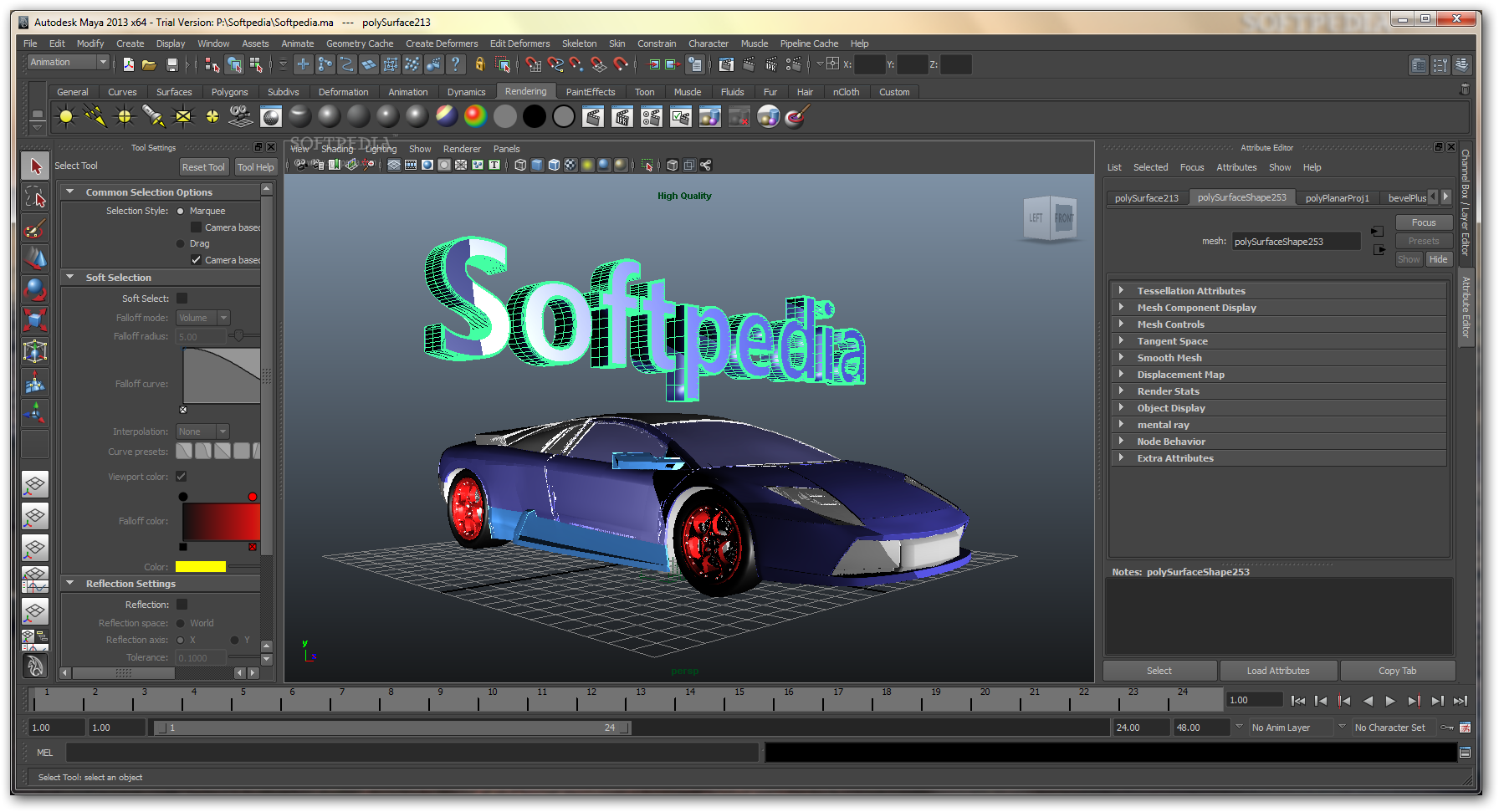This screenshot has height=812, width=1499.
Task: Click the Focus button in Attribute Editor
Action: coord(1424,222)
